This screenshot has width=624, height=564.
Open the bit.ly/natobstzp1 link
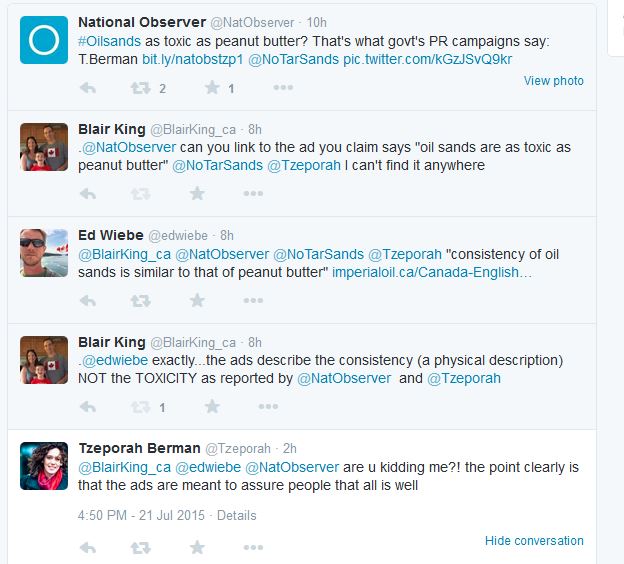pos(176,59)
